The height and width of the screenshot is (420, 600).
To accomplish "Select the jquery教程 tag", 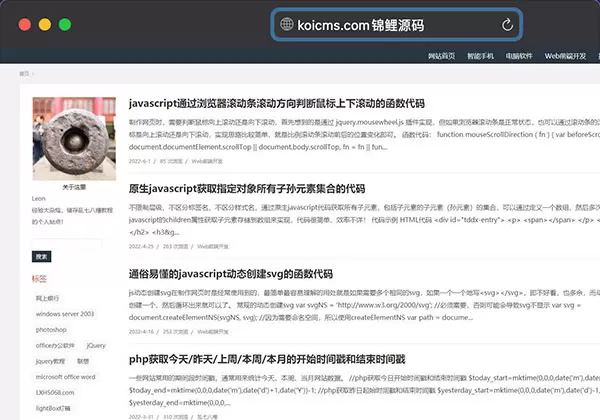I will click(50, 361).
